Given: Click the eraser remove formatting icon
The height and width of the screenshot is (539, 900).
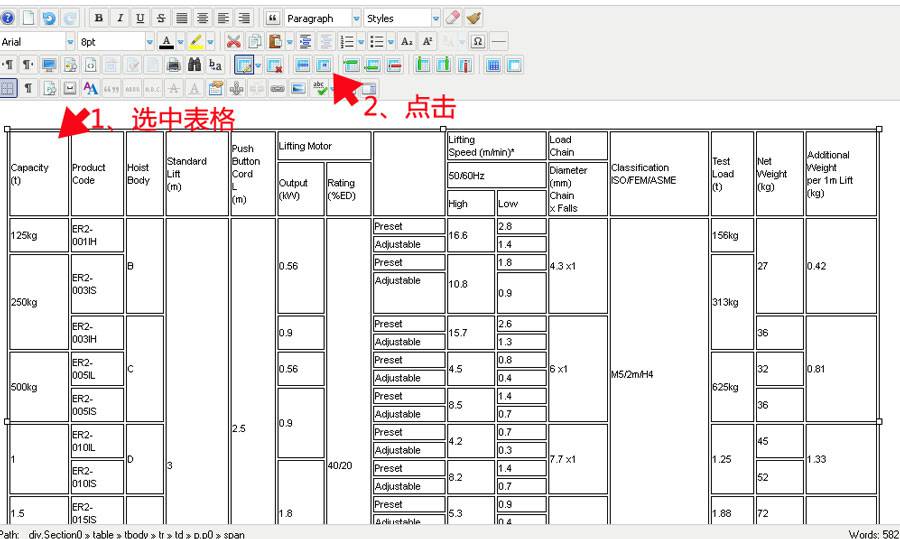Looking at the screenshot, I should (x=453, y=18).
